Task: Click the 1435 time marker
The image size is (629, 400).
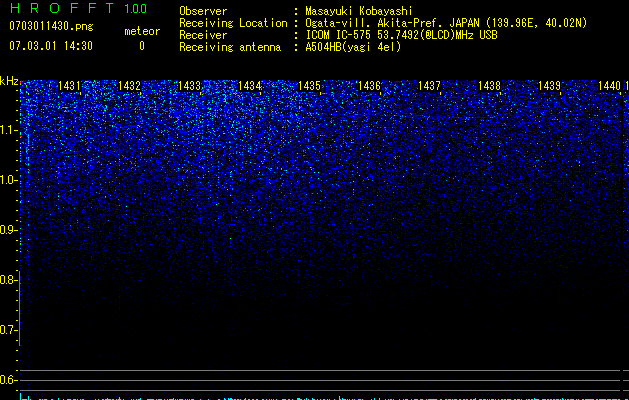Action: tap(309, 86)
